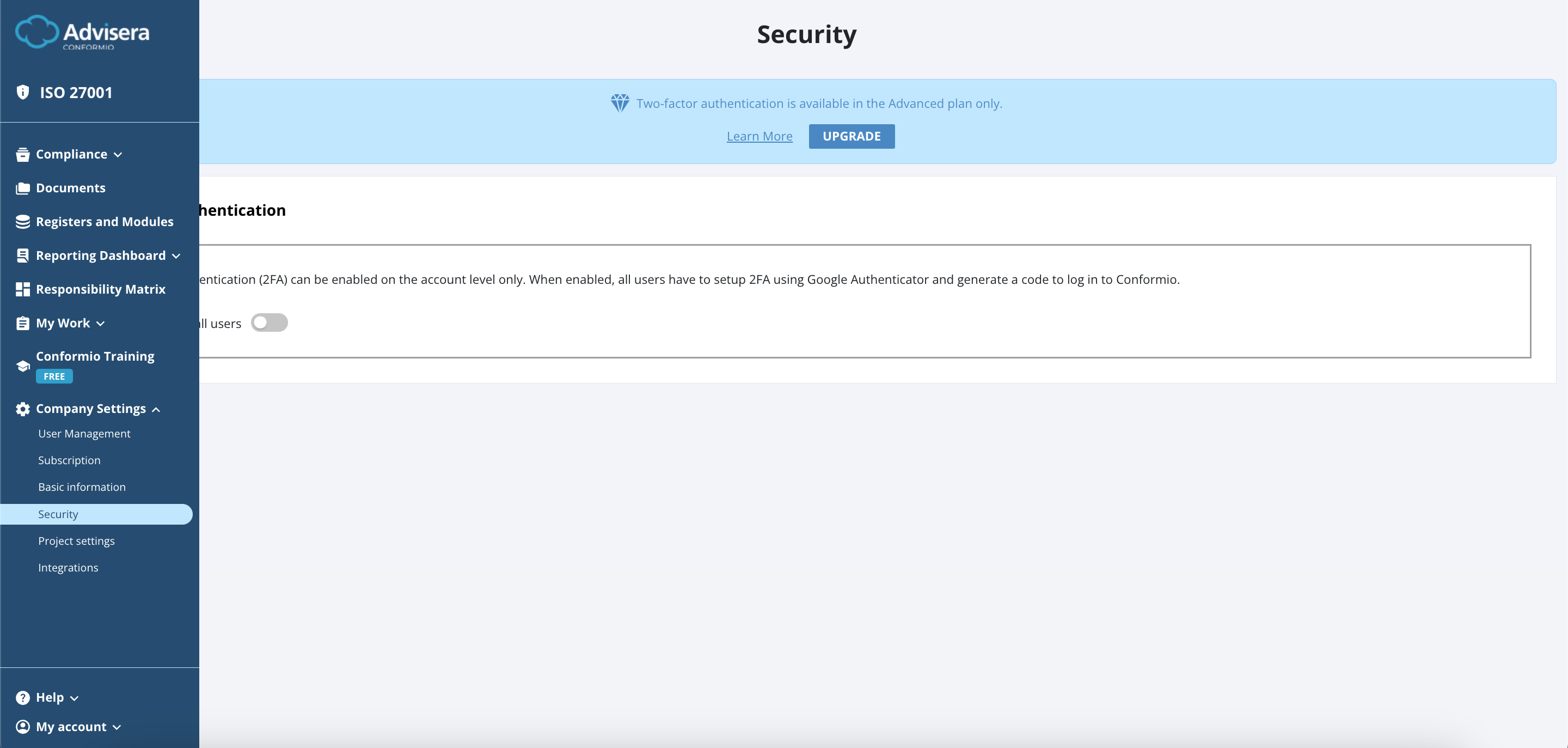Click the Reporting Dashboard icon
Viewport: 1568px width, 748px height.
22,255
